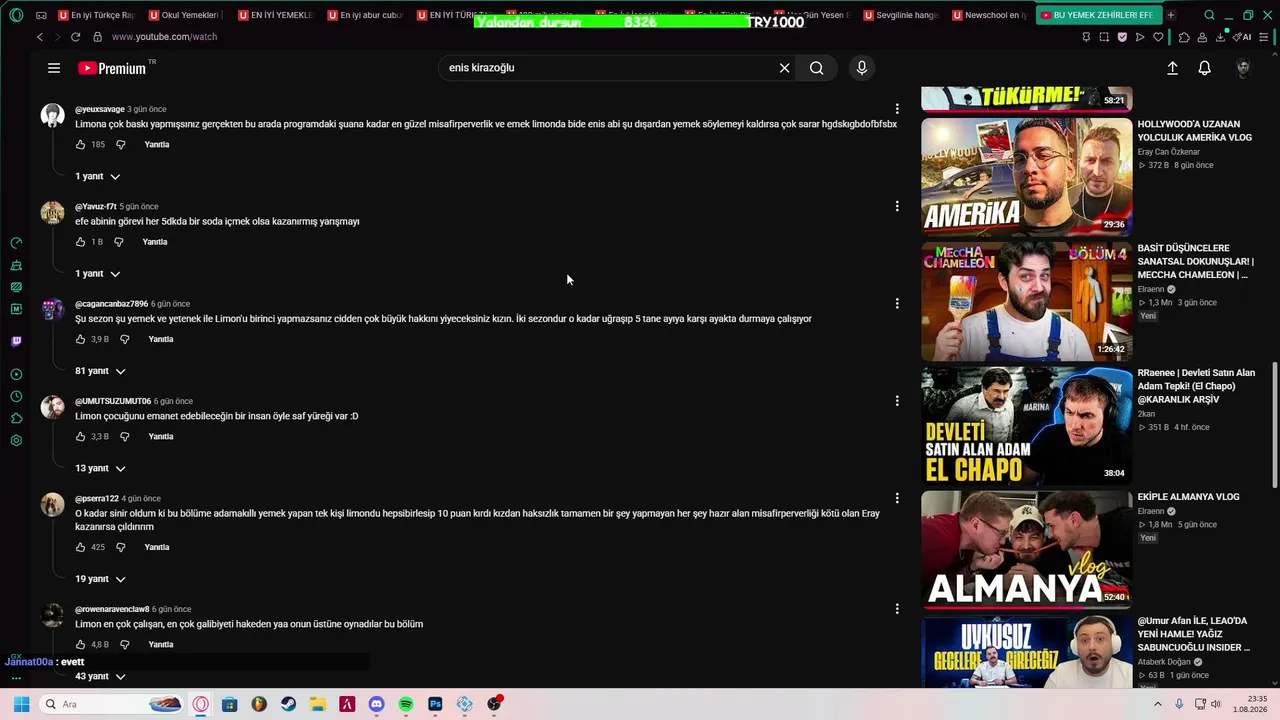1280x720 pixels.
Task: Open the YouTube guide hamburger menu
Action: pos(54,68)
